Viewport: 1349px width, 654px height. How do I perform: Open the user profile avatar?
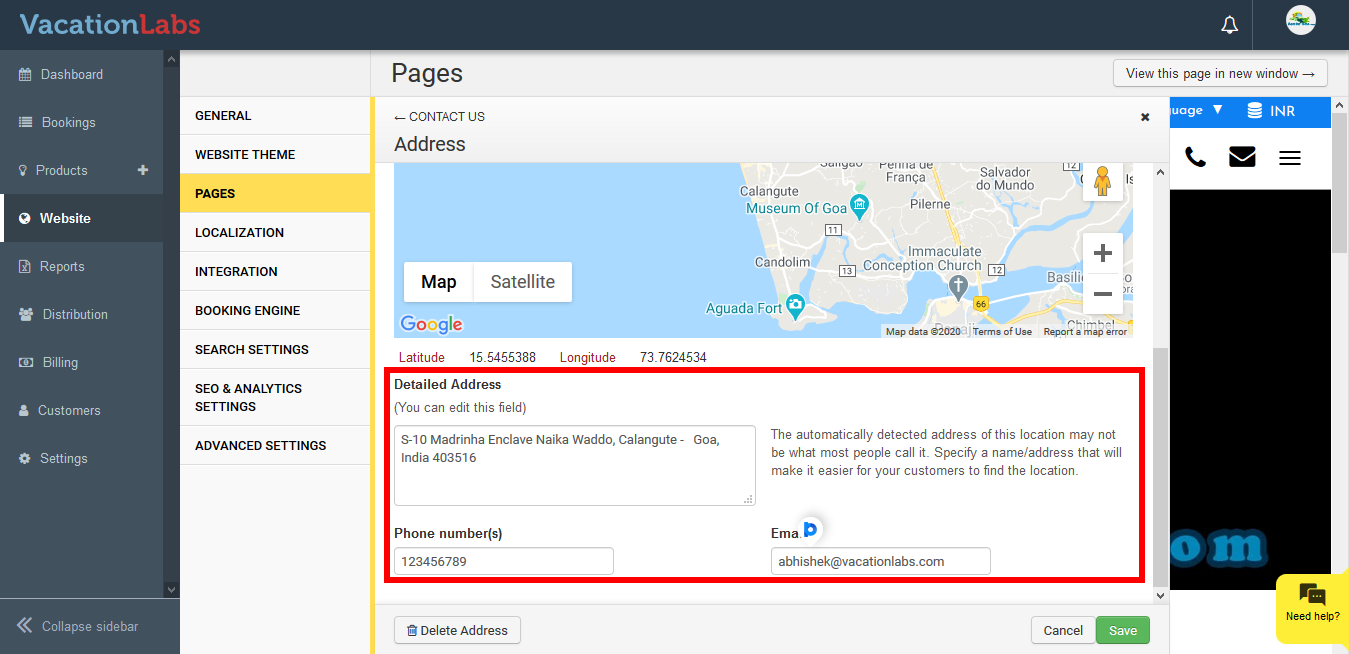tap(1300, 21)
